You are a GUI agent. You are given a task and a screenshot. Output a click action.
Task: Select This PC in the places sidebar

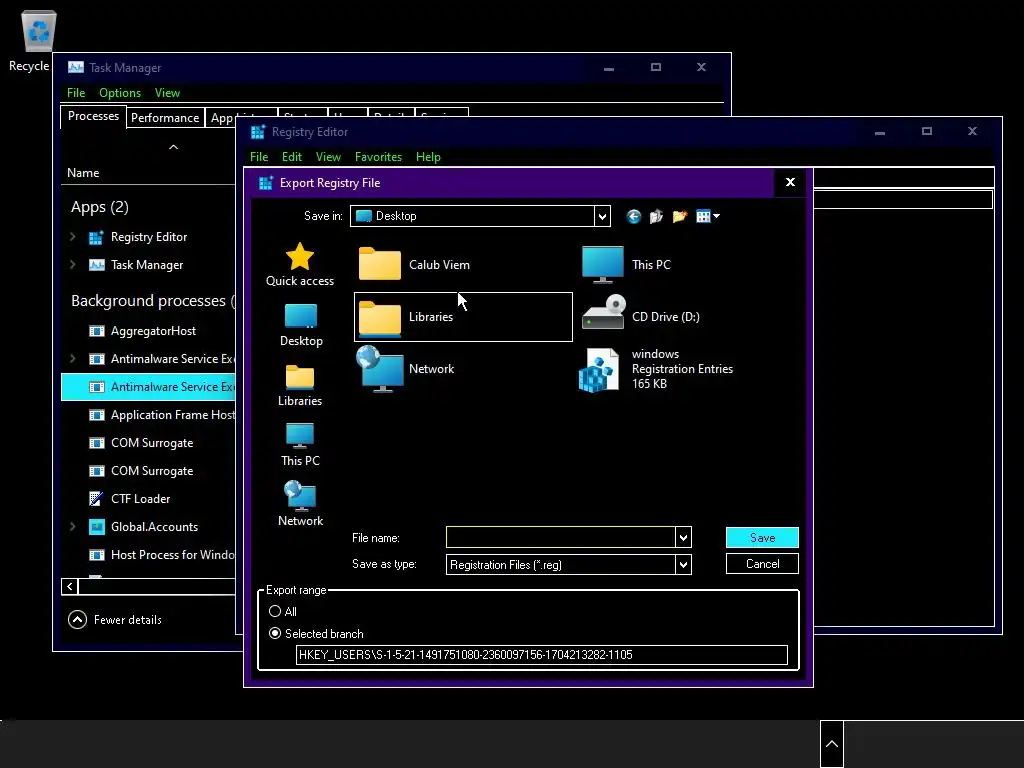(x=300, y=445)
